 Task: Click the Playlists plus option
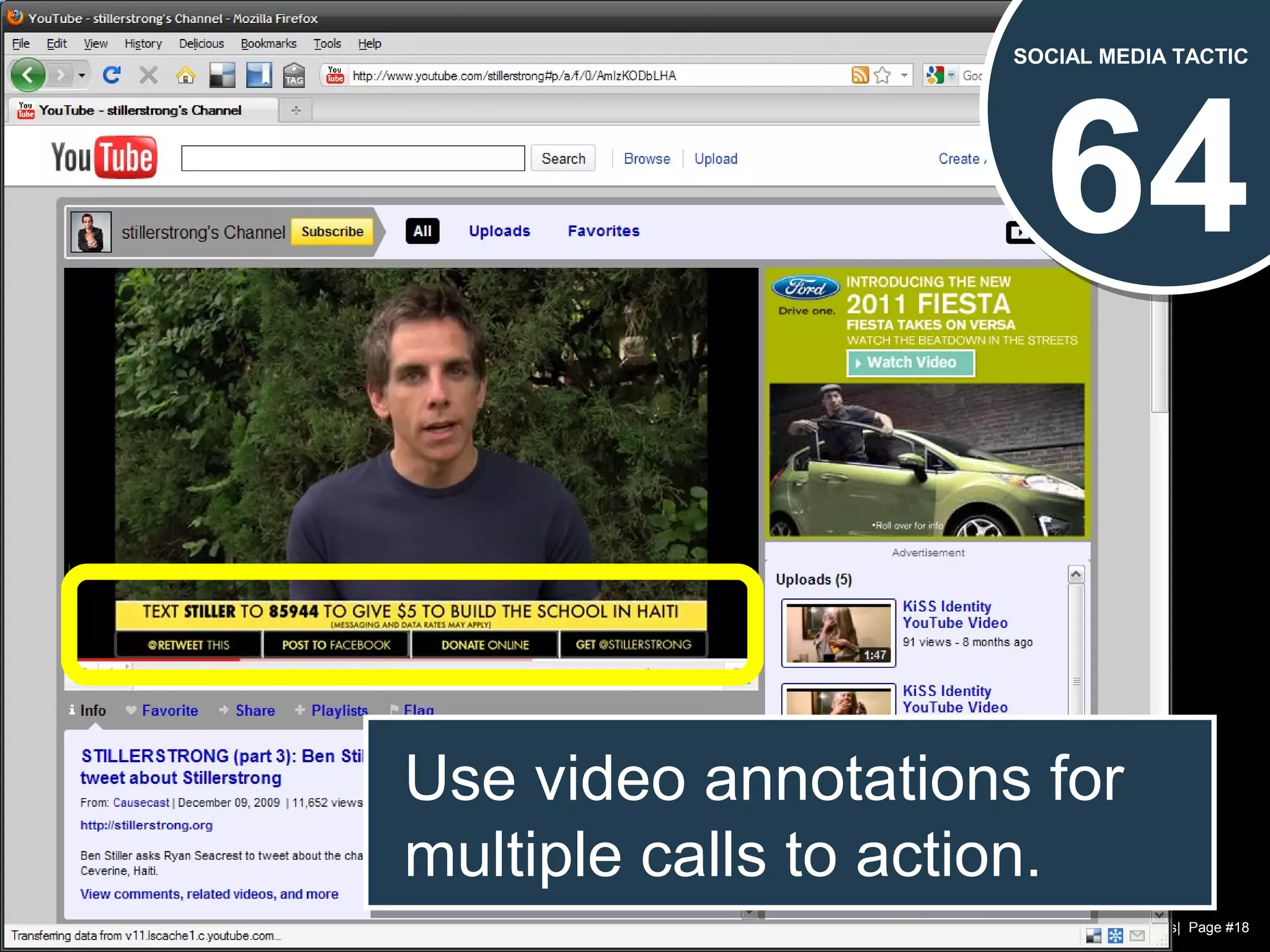point(332,710)
